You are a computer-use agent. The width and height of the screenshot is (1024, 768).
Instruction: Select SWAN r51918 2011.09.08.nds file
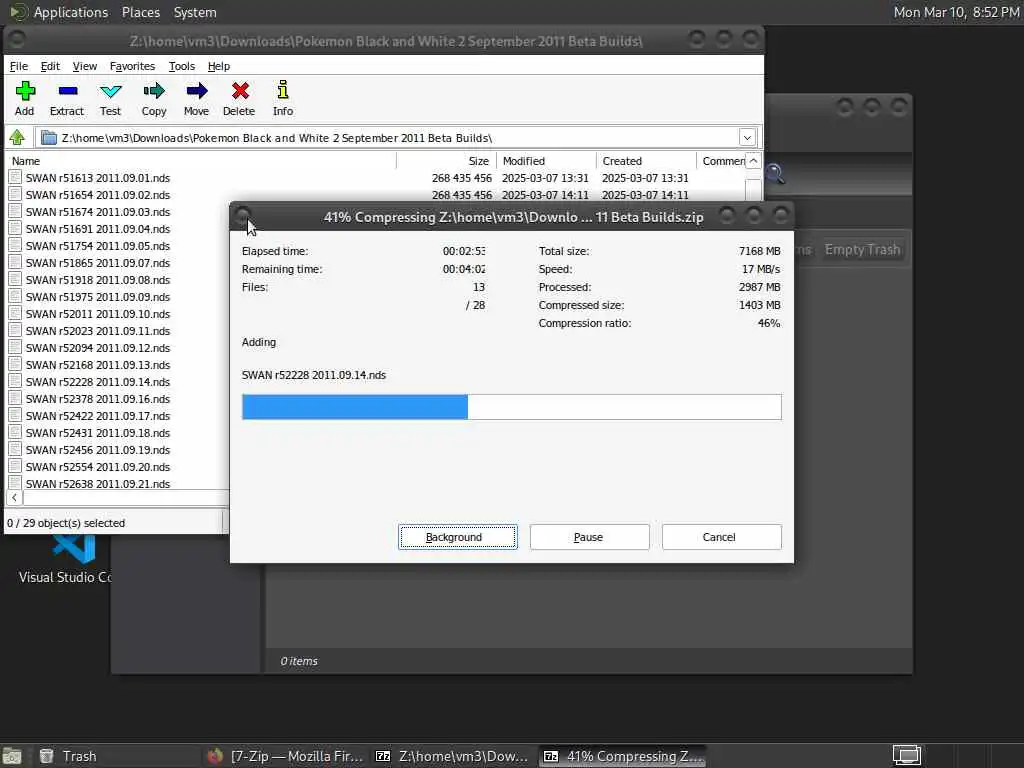pos(98,280)
